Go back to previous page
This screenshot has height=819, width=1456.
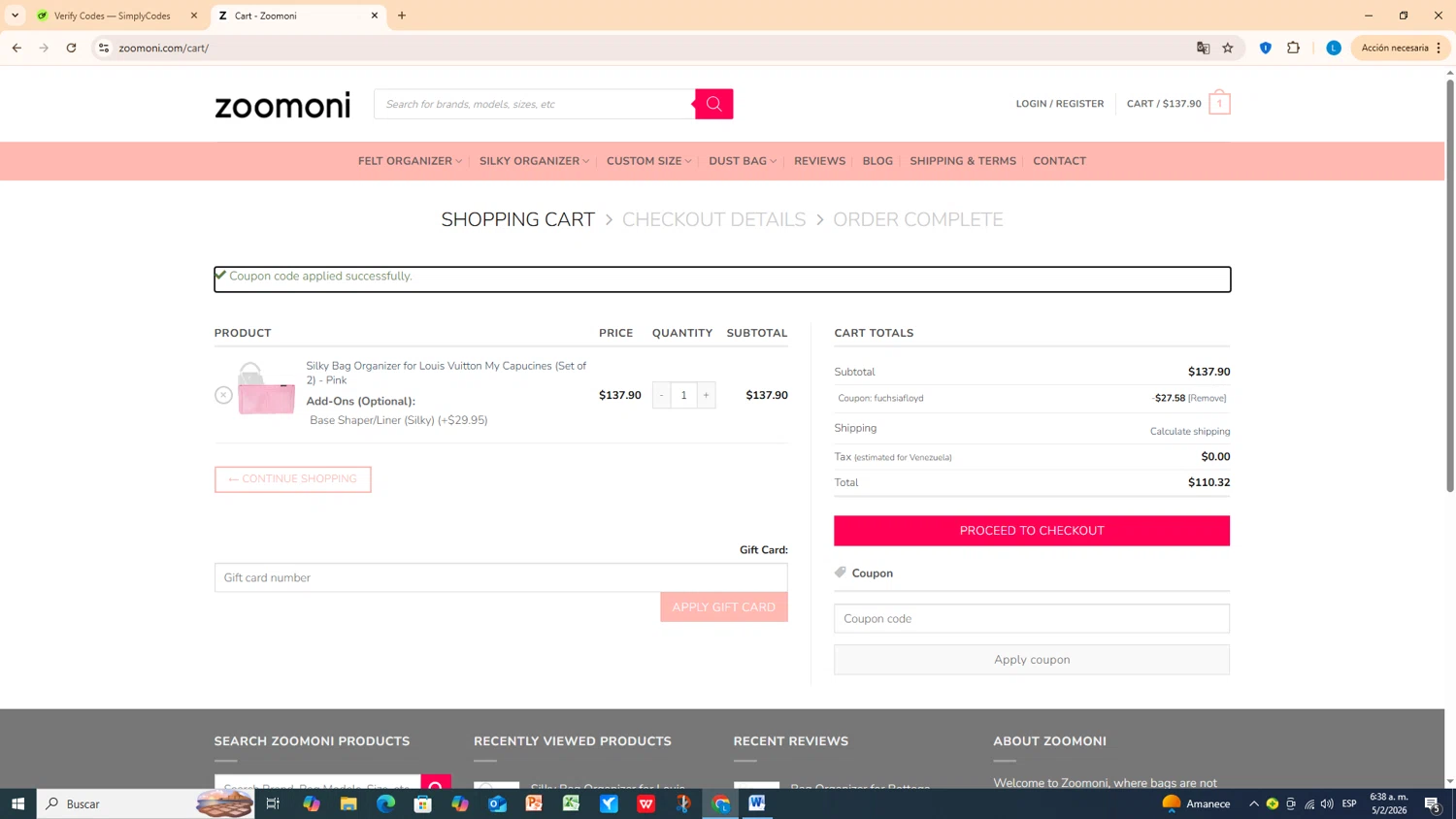pyautogui.click(x=17, y=48)
